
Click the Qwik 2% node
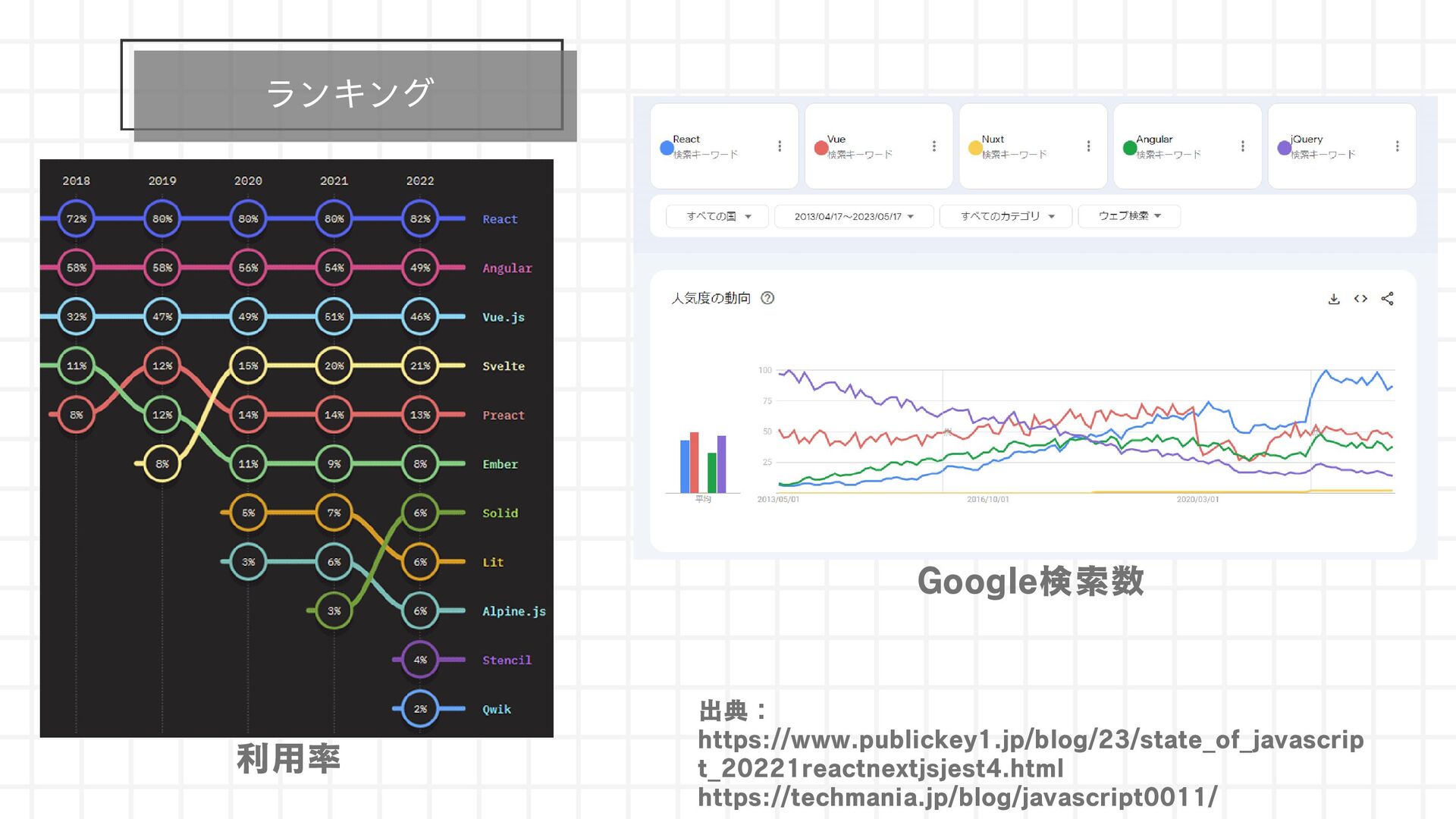(x=420, y=709)
